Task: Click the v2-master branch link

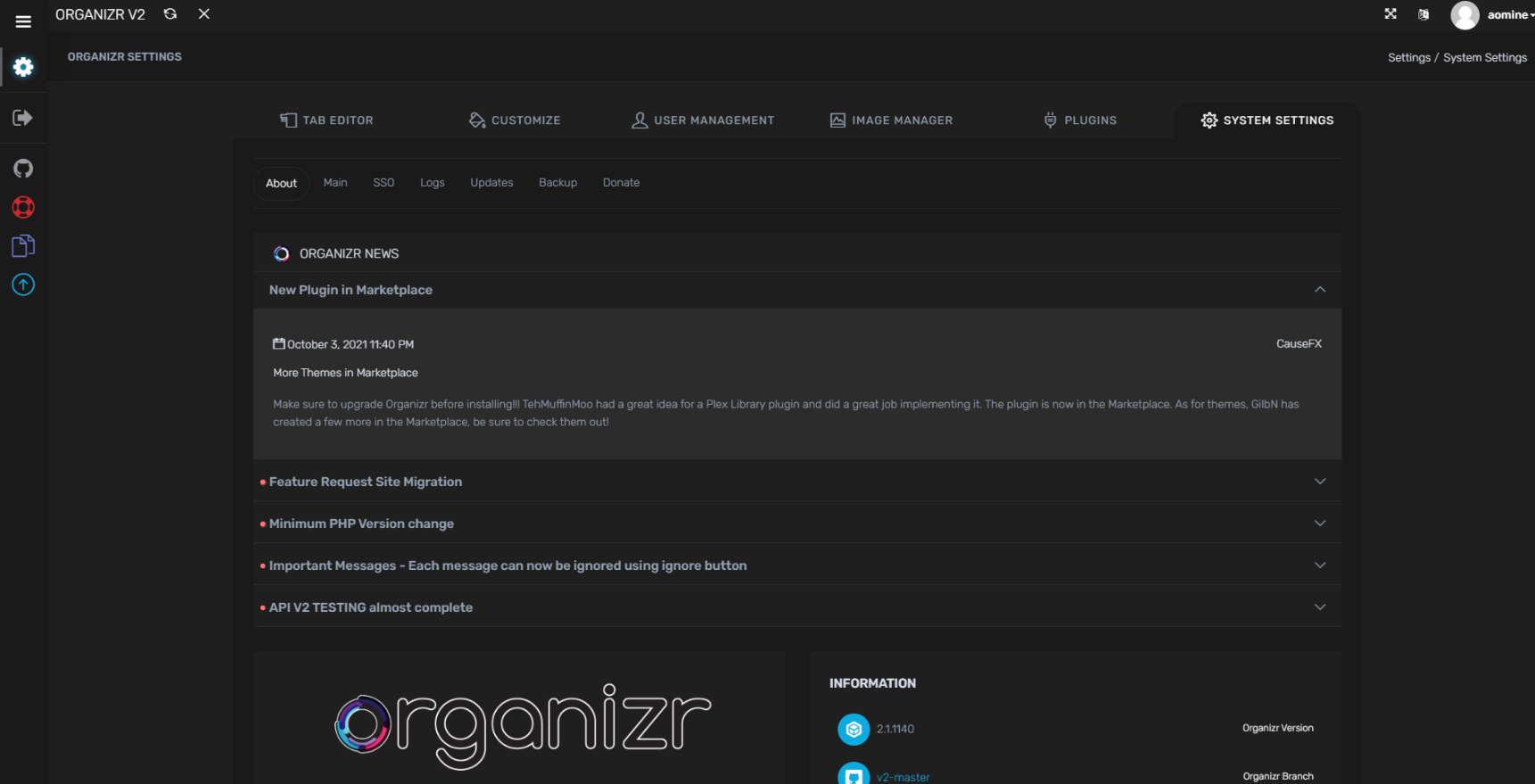Action: tap(903, 778)
